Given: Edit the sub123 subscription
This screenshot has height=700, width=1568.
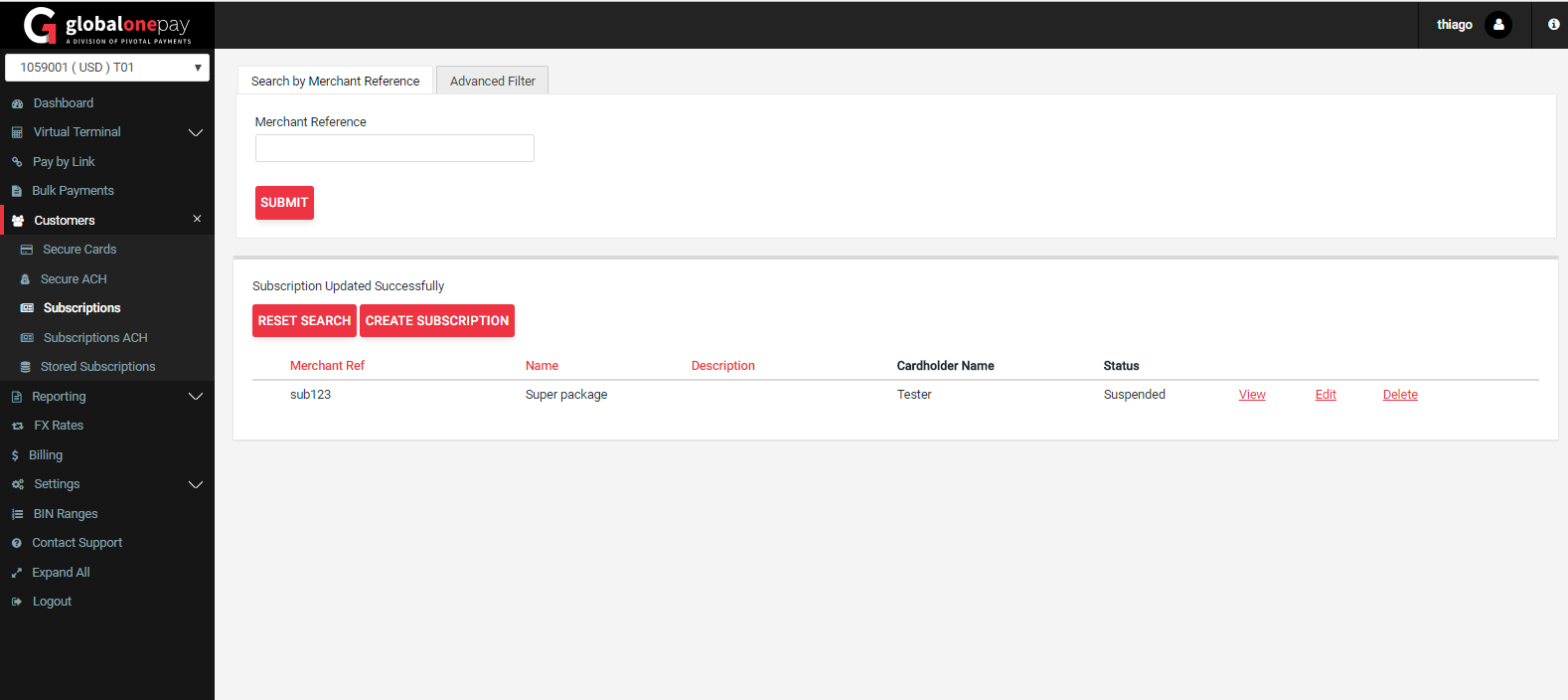Looking at the screenshot, I should pyautogui.click(x=1326, y=395).
